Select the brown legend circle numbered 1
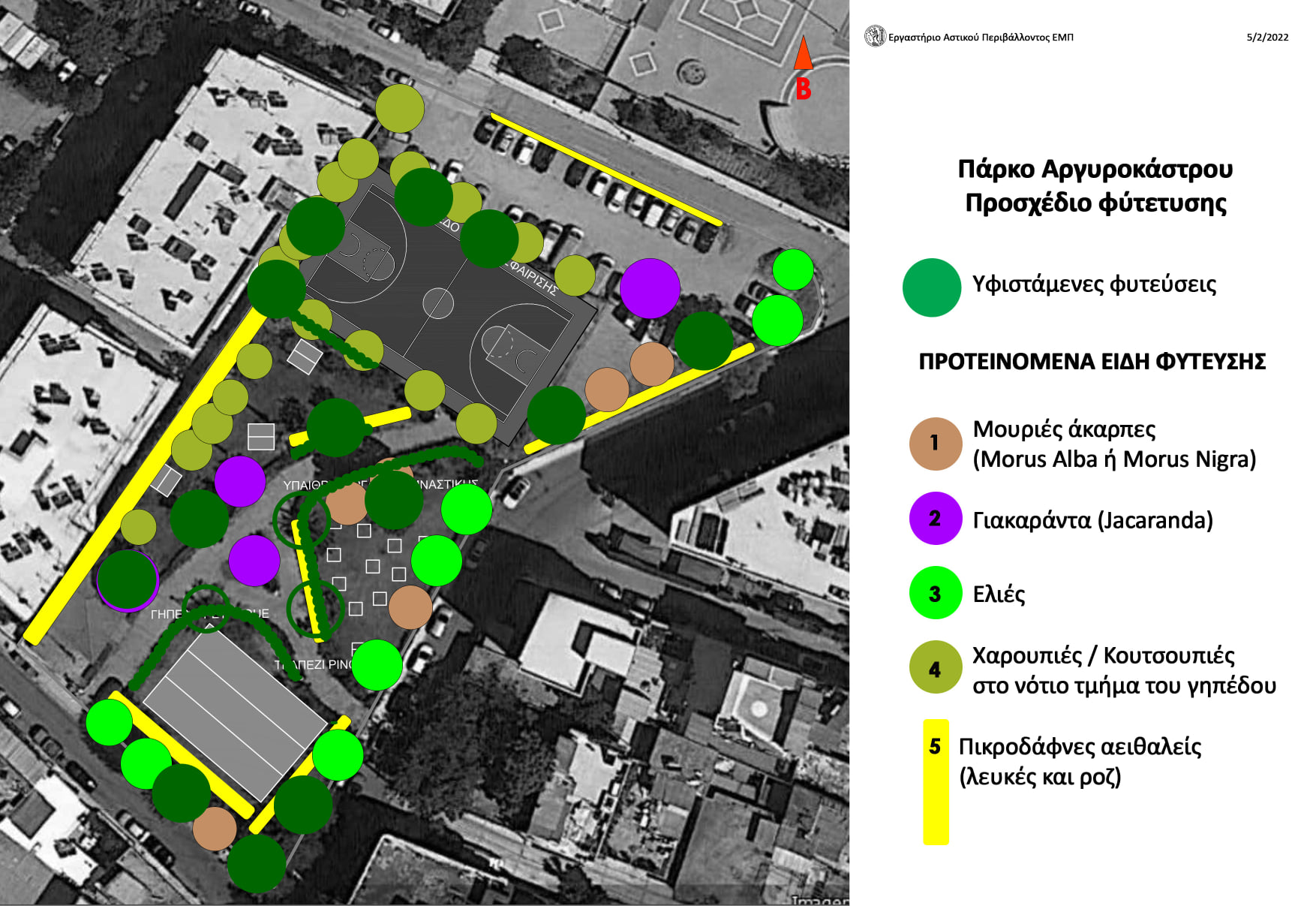 (935, 444)
